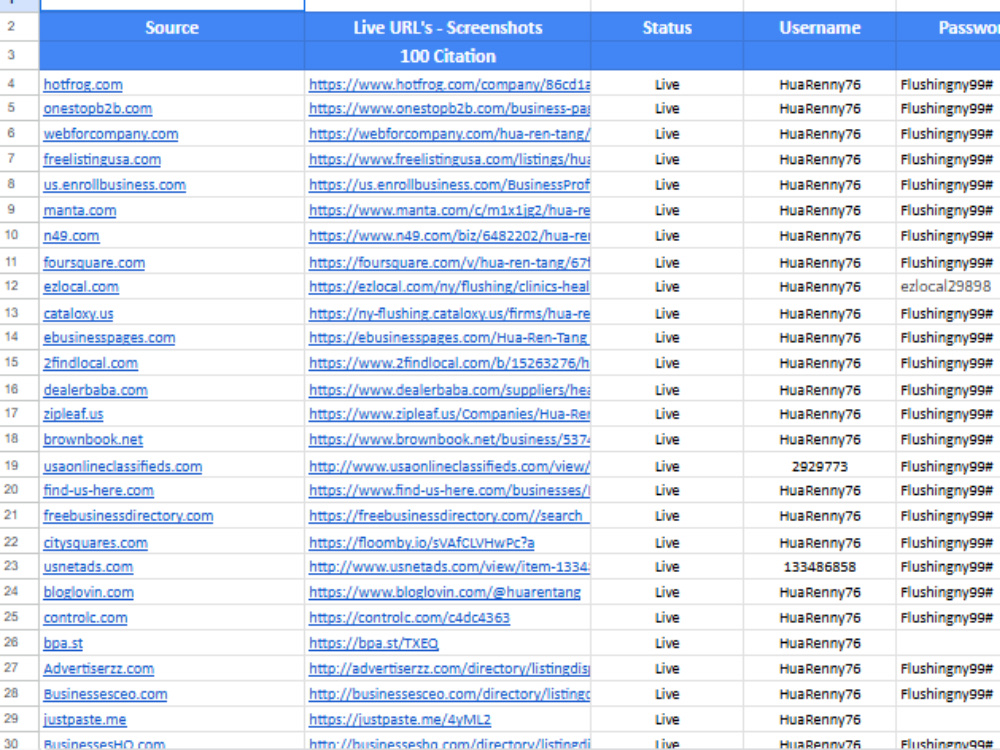This screenshot has height=750, width=1000.
Task: Open the hotfrog.com/company live URL
Action: point(450,84)
